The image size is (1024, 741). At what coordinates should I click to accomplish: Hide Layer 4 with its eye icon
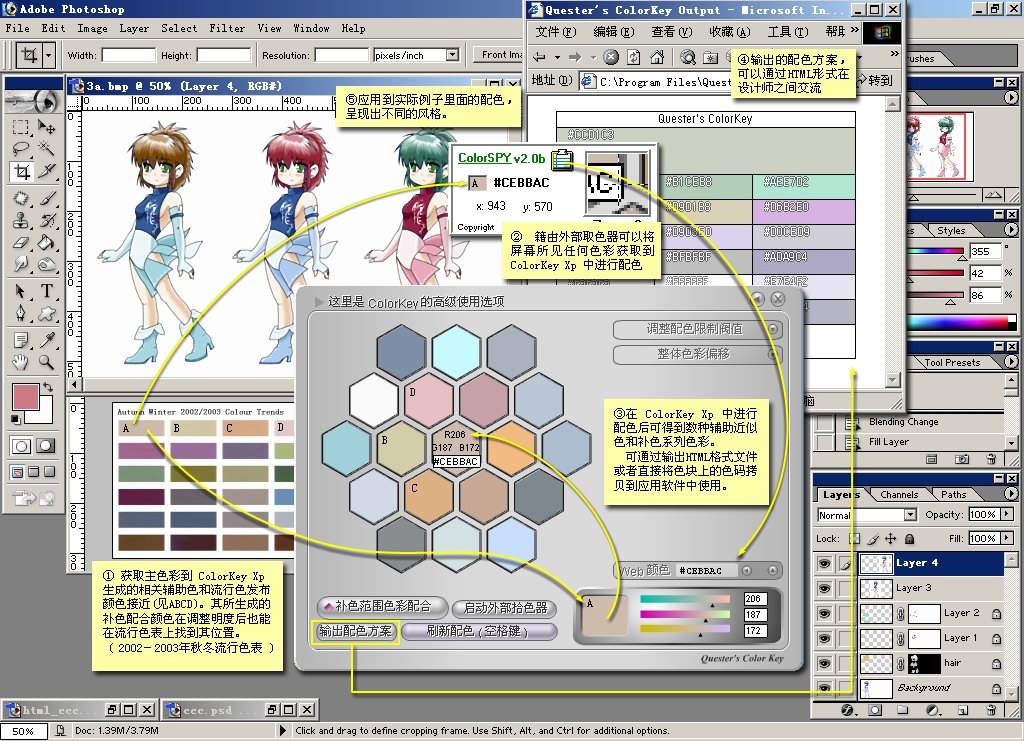(824, 563)
